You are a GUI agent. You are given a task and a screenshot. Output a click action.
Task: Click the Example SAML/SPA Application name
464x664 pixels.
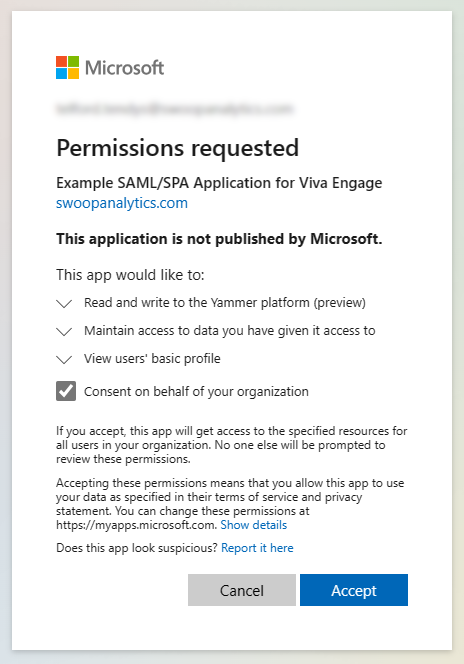click(219, 183)
